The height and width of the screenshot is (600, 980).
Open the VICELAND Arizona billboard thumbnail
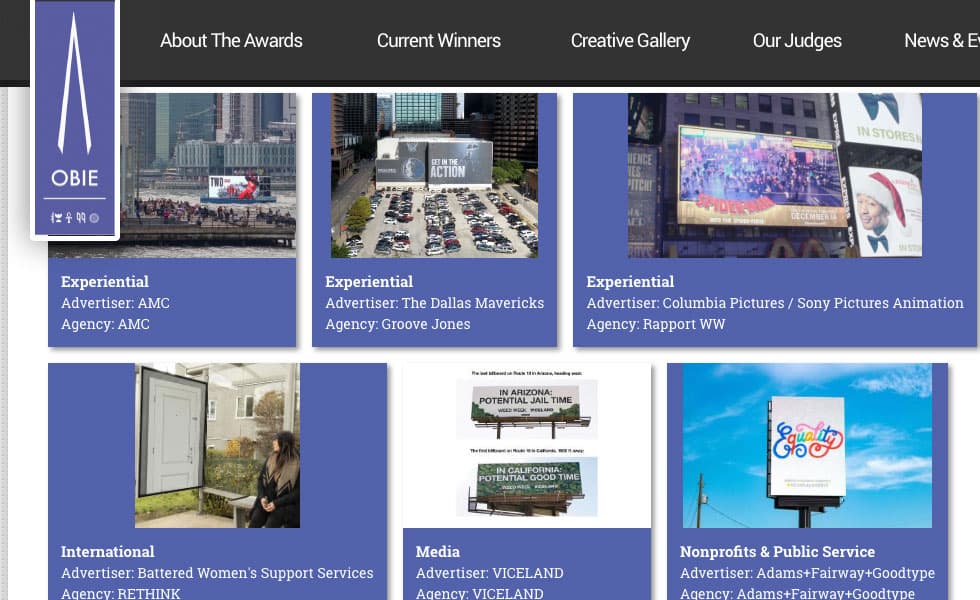[x=526, y=445]
